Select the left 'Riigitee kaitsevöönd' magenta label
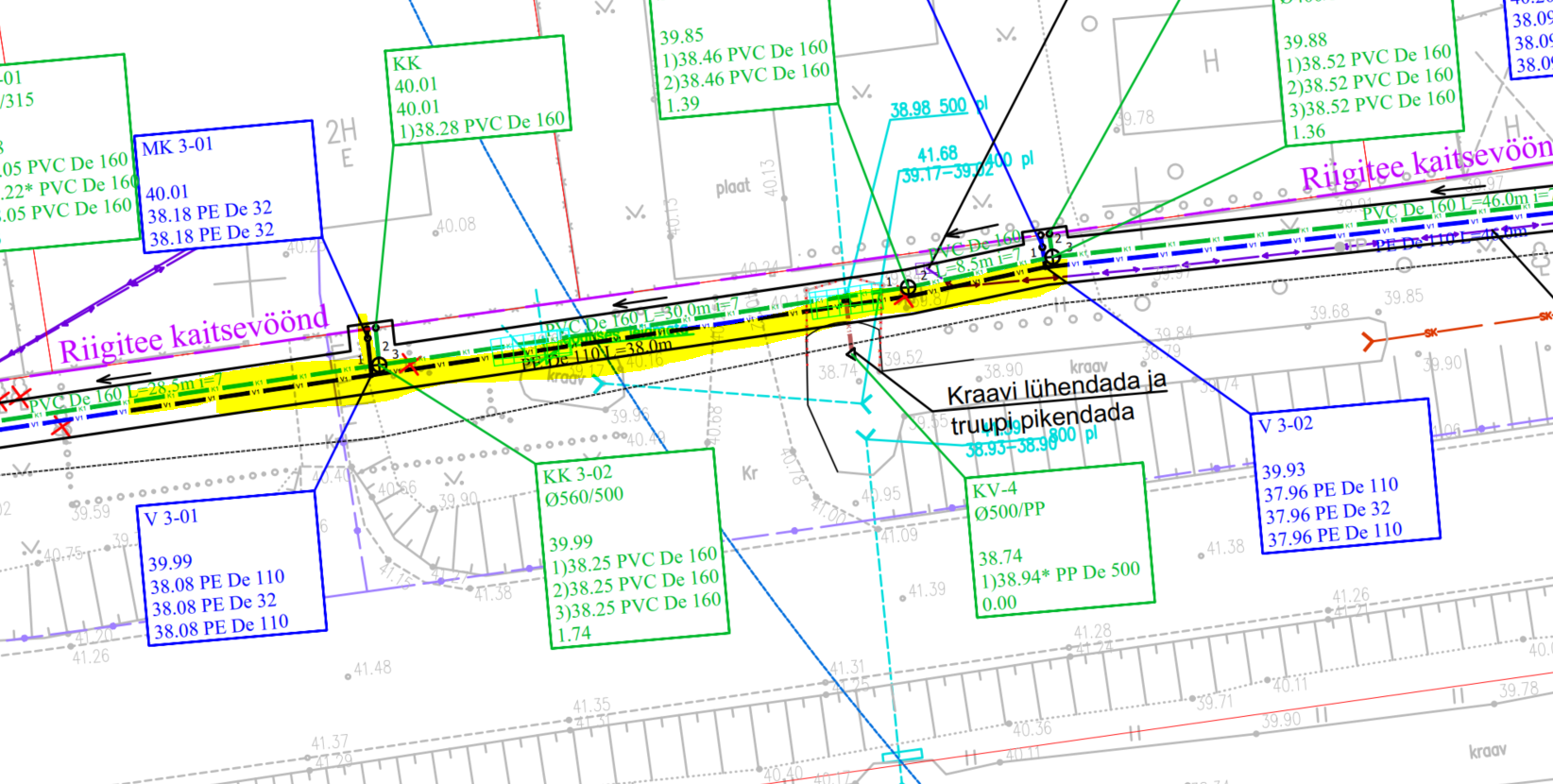 [x=194, y=334]
